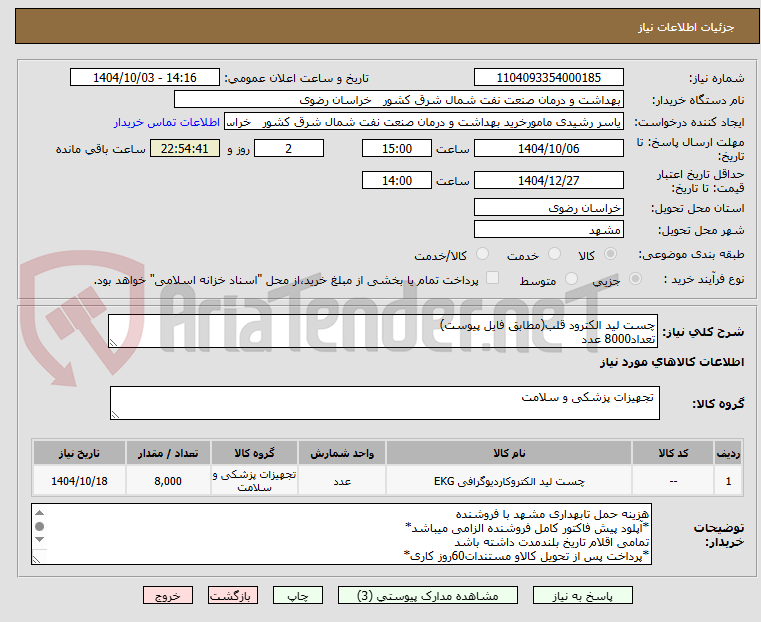Click the 'تاریخ نیاز' column header
This screenshot has height=622, width=761.
79,453
